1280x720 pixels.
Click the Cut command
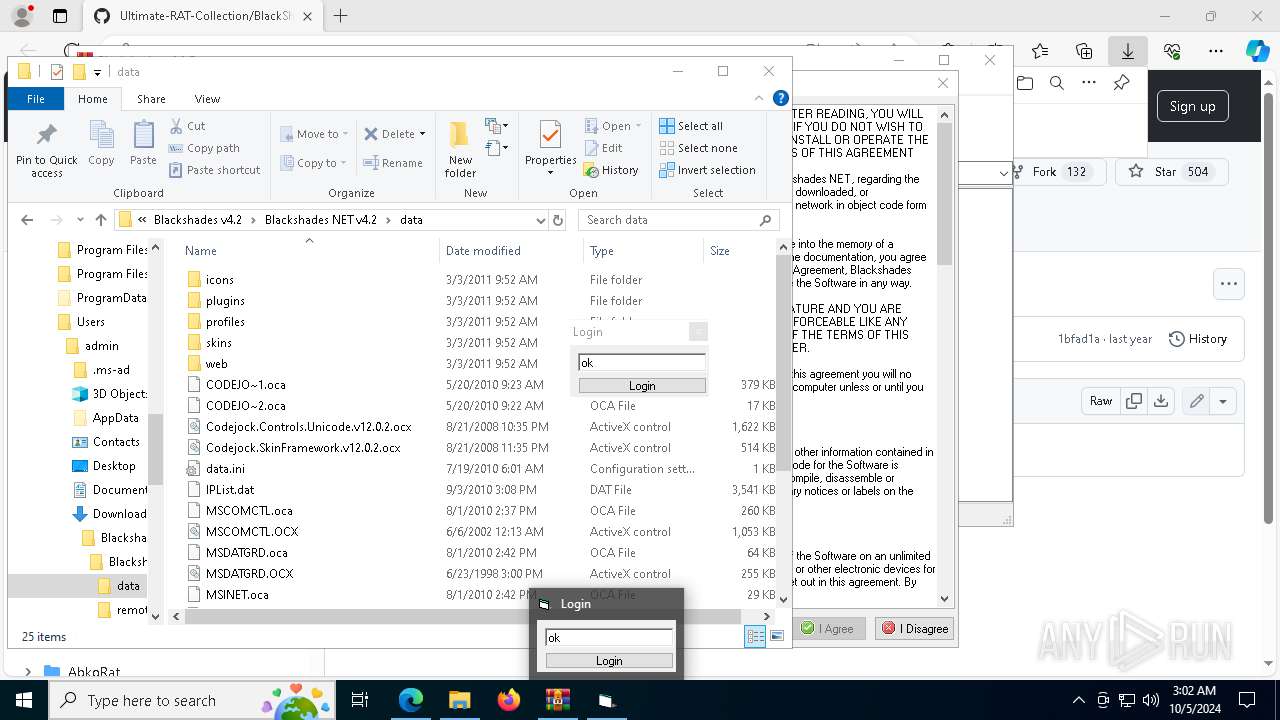tap(187, 126)
